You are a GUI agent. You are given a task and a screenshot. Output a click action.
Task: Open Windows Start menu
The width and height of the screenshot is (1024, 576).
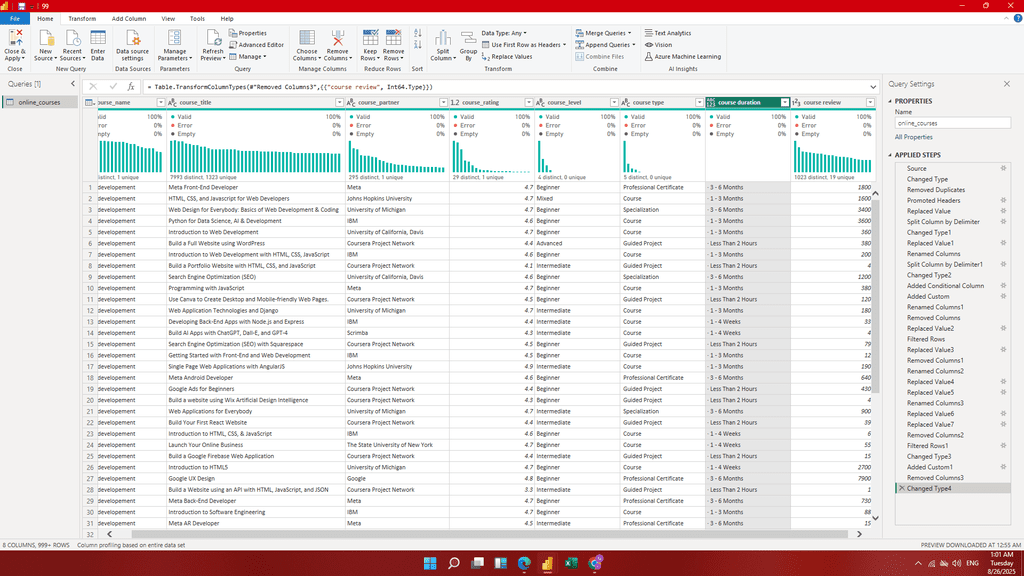point(430,563)
